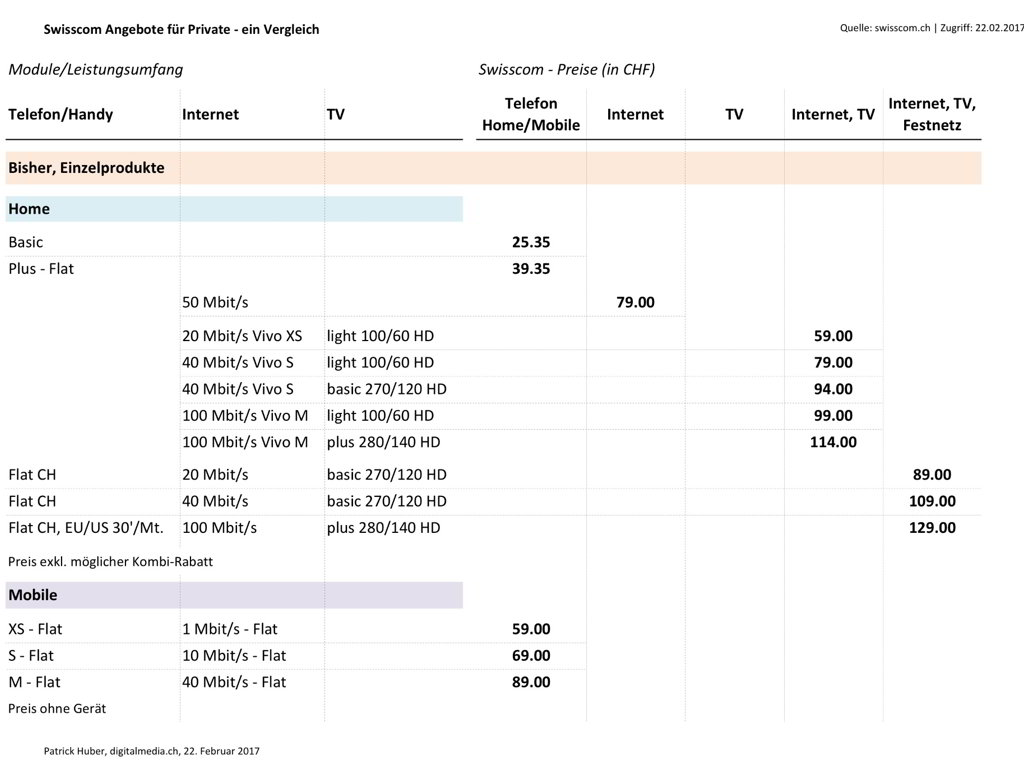
Task: Select the note 'Preis exkl. möglicher Kombi-Rabatt'
Action: point(110,562)
